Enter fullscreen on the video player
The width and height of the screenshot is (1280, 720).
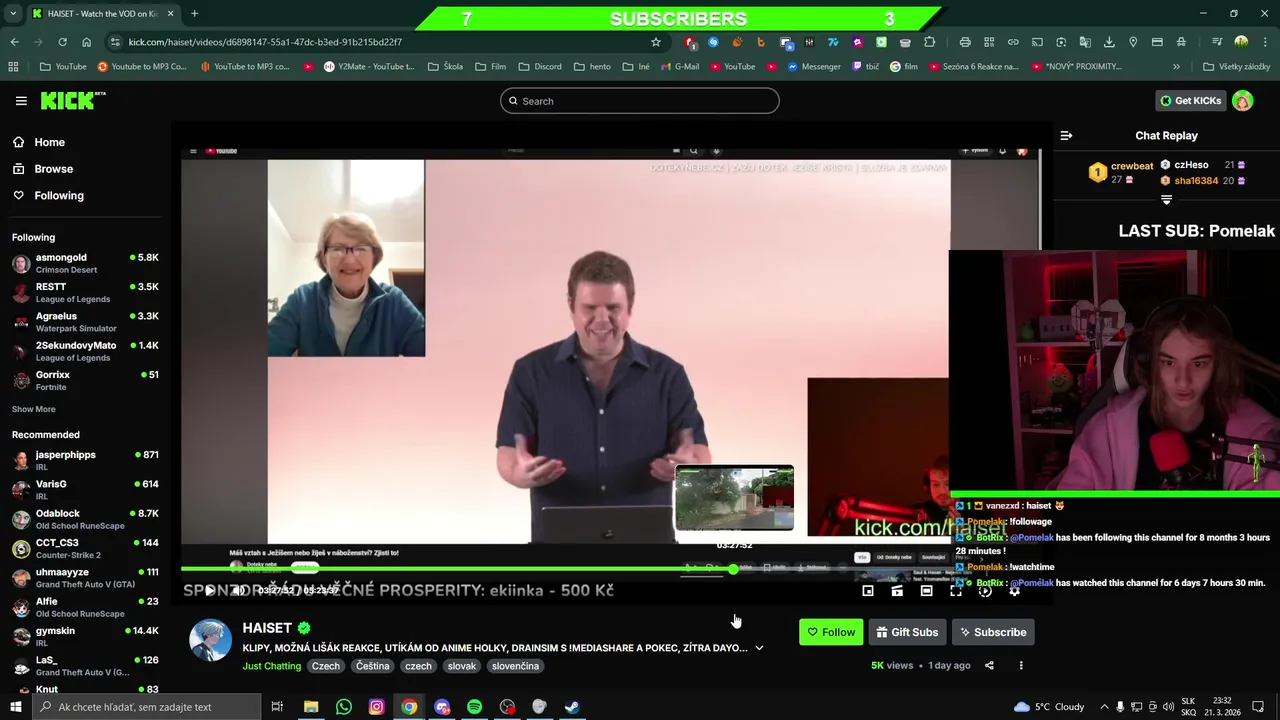[956, 591]
